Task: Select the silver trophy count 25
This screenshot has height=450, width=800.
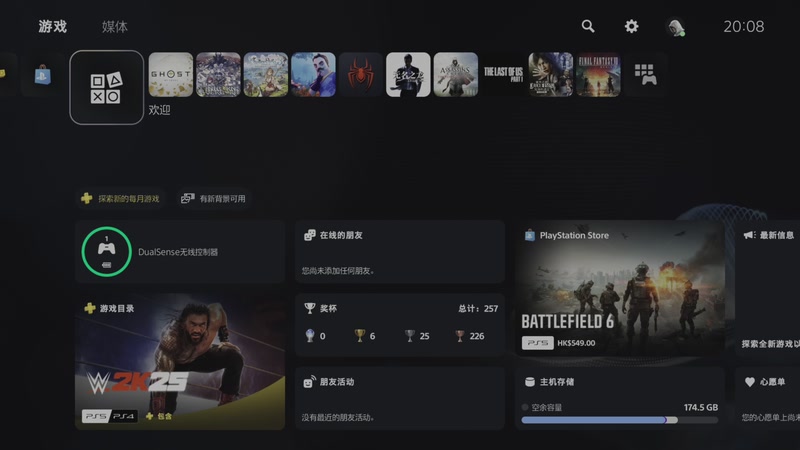Action: point(417,336)
